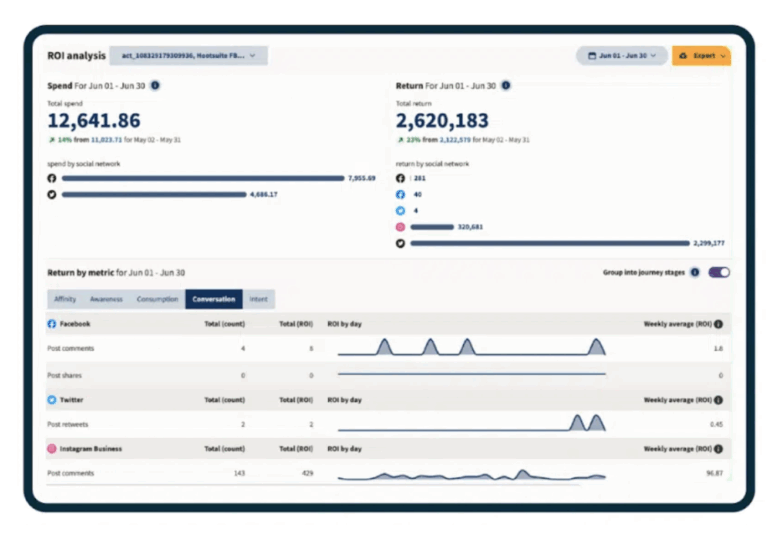This screenshot has width=768, height=544.
Task: Click the info icon beside Spend heading
Action: coord(155,86)
